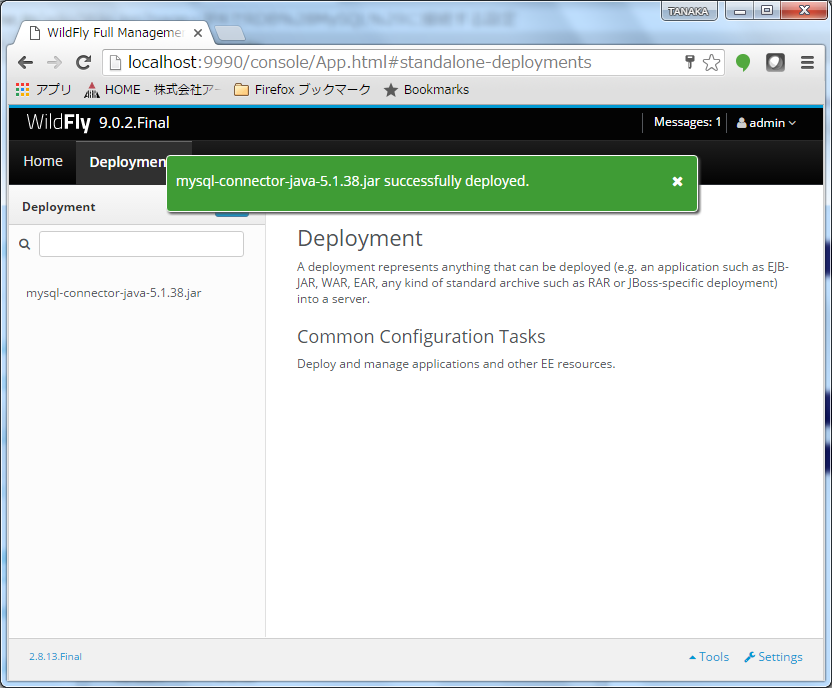Reload the WildFly console page
This screenshot has width=832, height=688.
83,62
